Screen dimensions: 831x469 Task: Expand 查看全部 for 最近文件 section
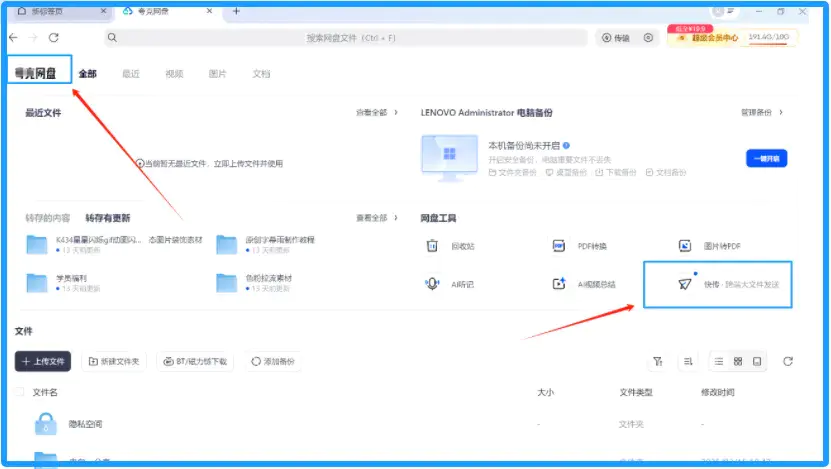tap(377, 112)
